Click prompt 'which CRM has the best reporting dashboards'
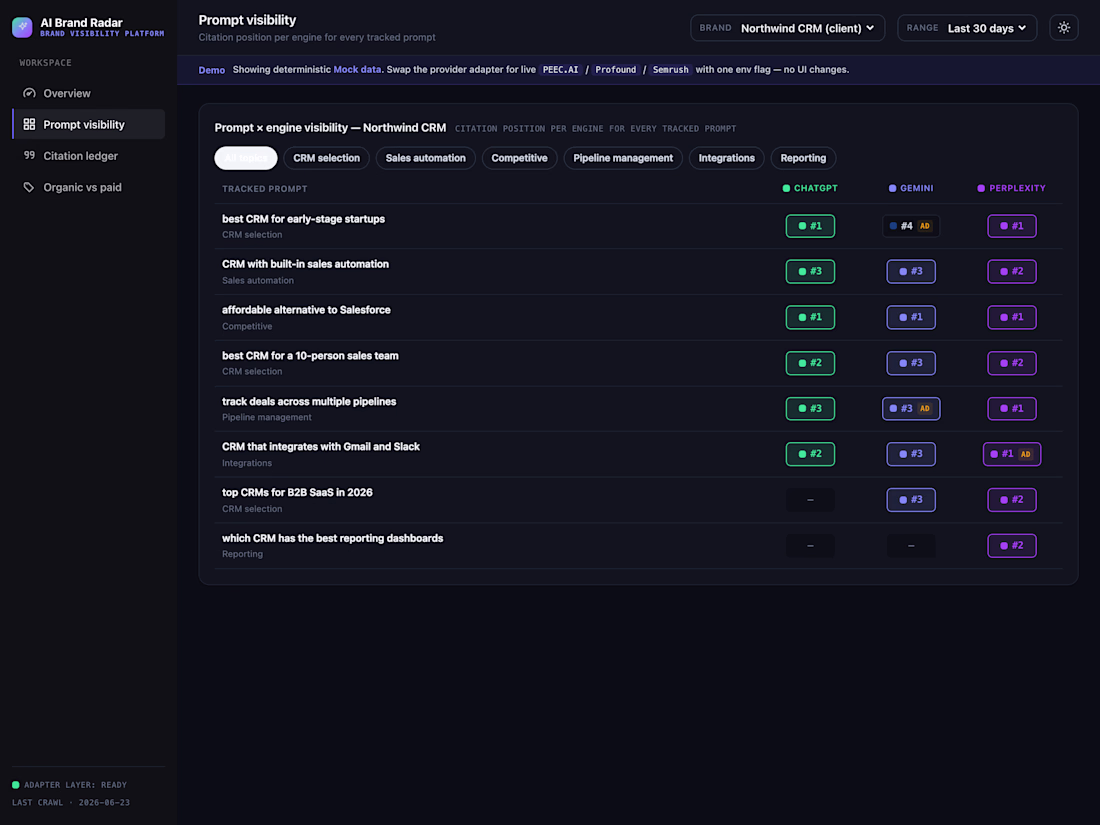Viewport: 1100px width, 825px height. pos(333,538)
